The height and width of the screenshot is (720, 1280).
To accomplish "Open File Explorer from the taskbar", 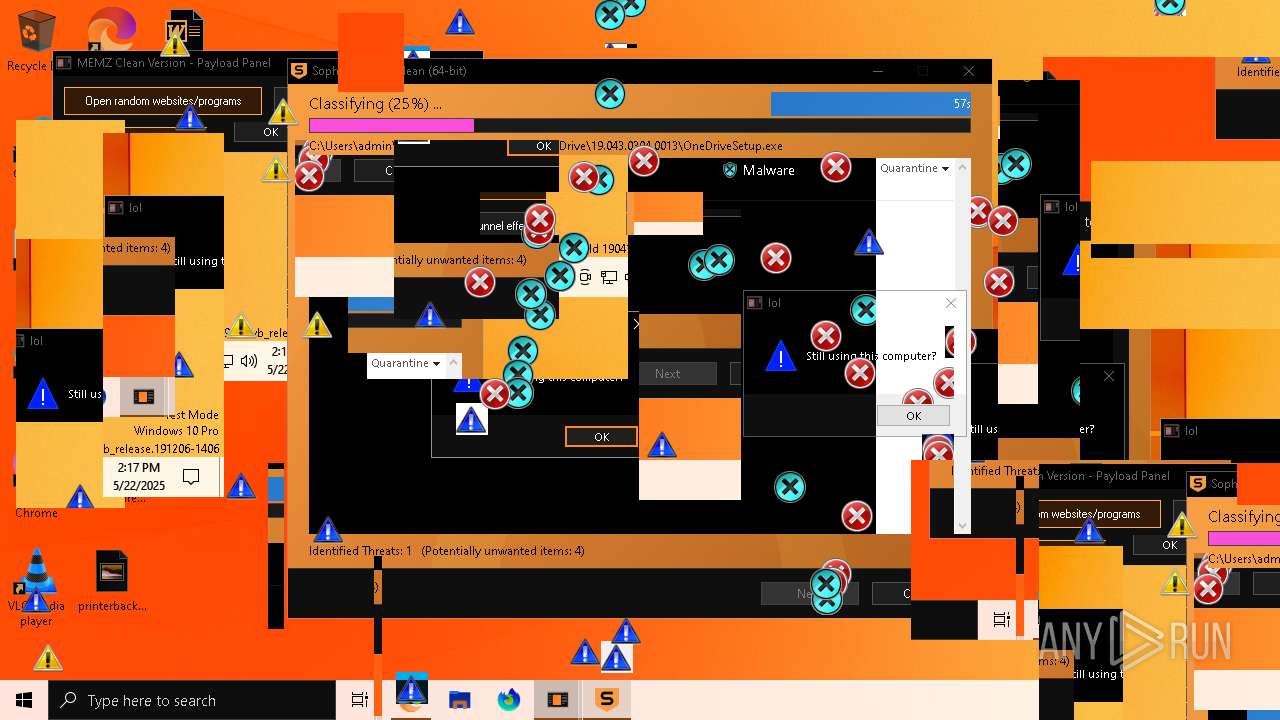I will tap(459, 700).
